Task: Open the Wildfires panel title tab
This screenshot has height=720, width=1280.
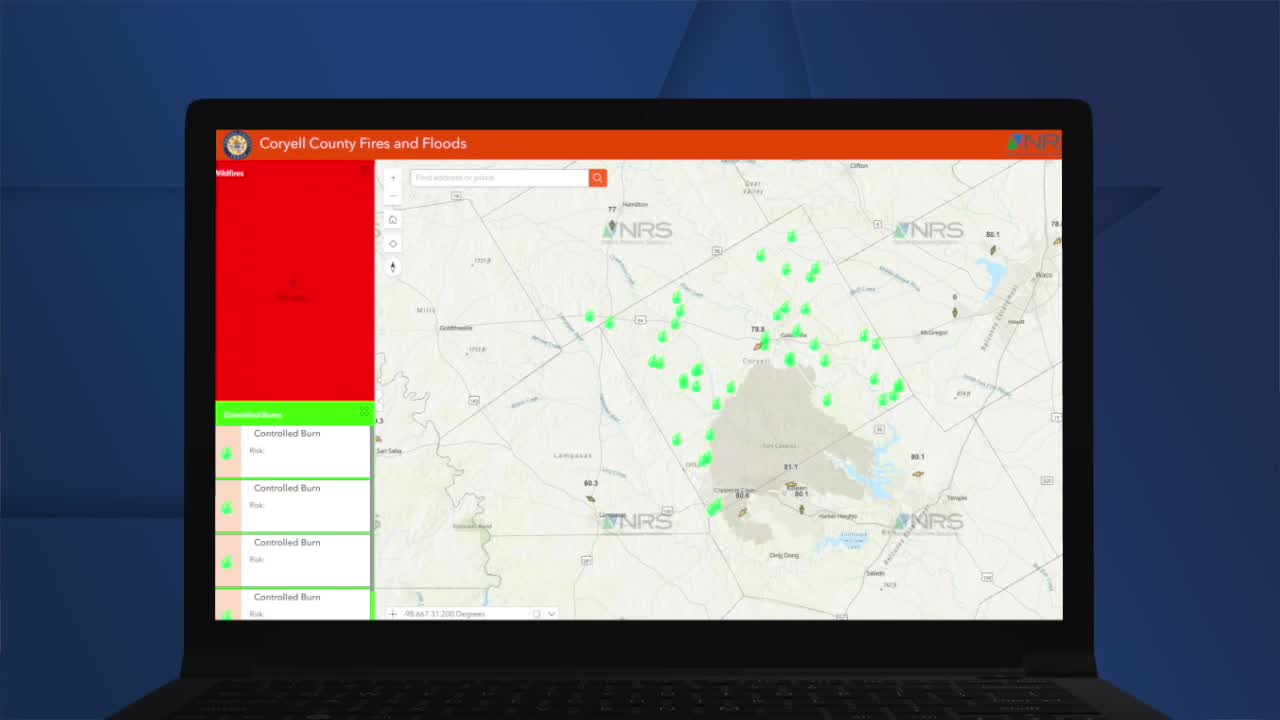Action: [232, 172]
